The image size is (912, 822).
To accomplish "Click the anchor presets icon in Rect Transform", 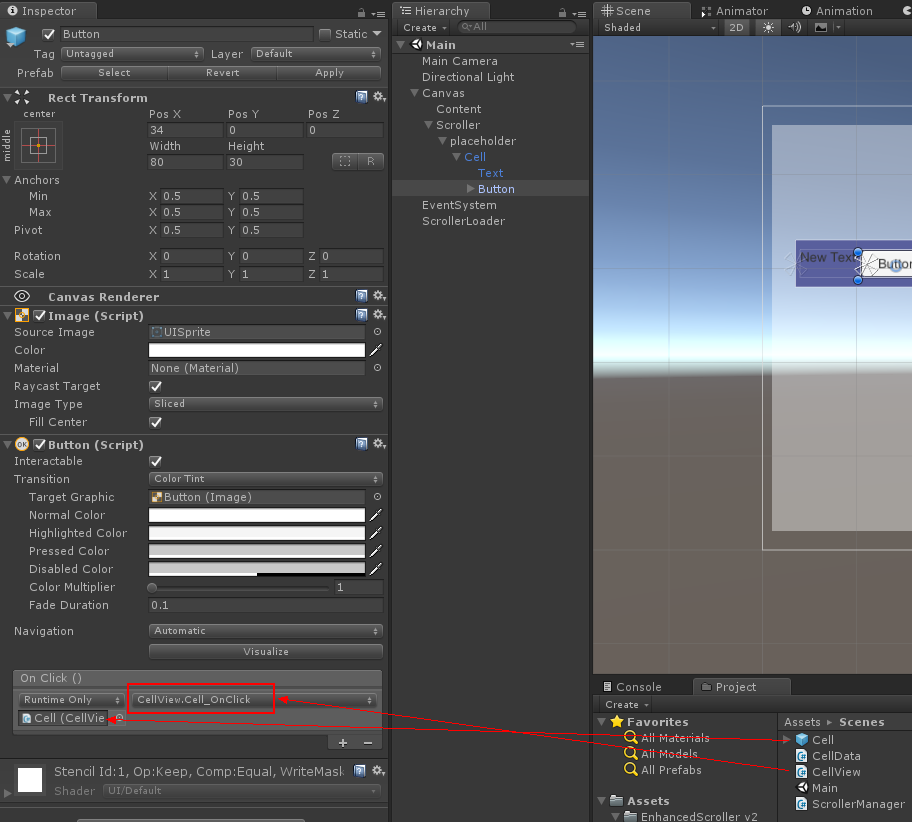I will pyautogui.click(x=36, y=146).
